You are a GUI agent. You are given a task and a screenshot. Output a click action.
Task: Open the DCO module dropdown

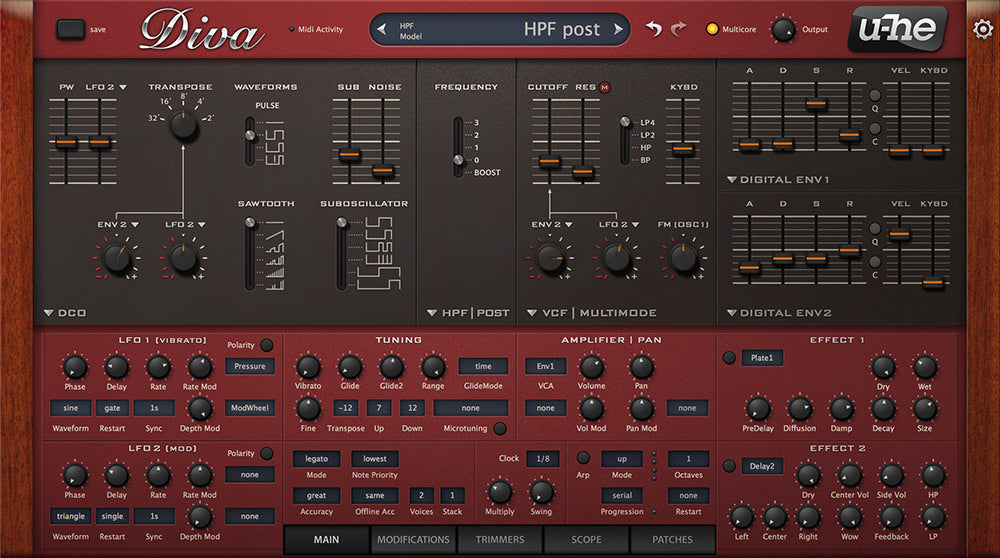pos(49,313)
